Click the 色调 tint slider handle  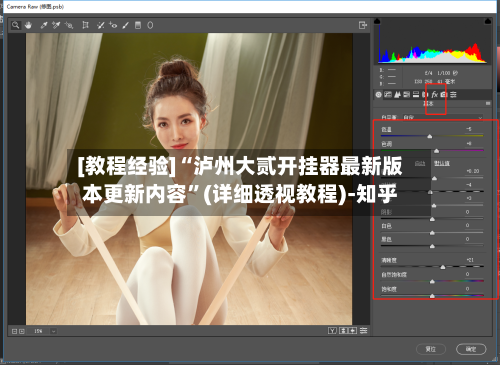point(437,151)
